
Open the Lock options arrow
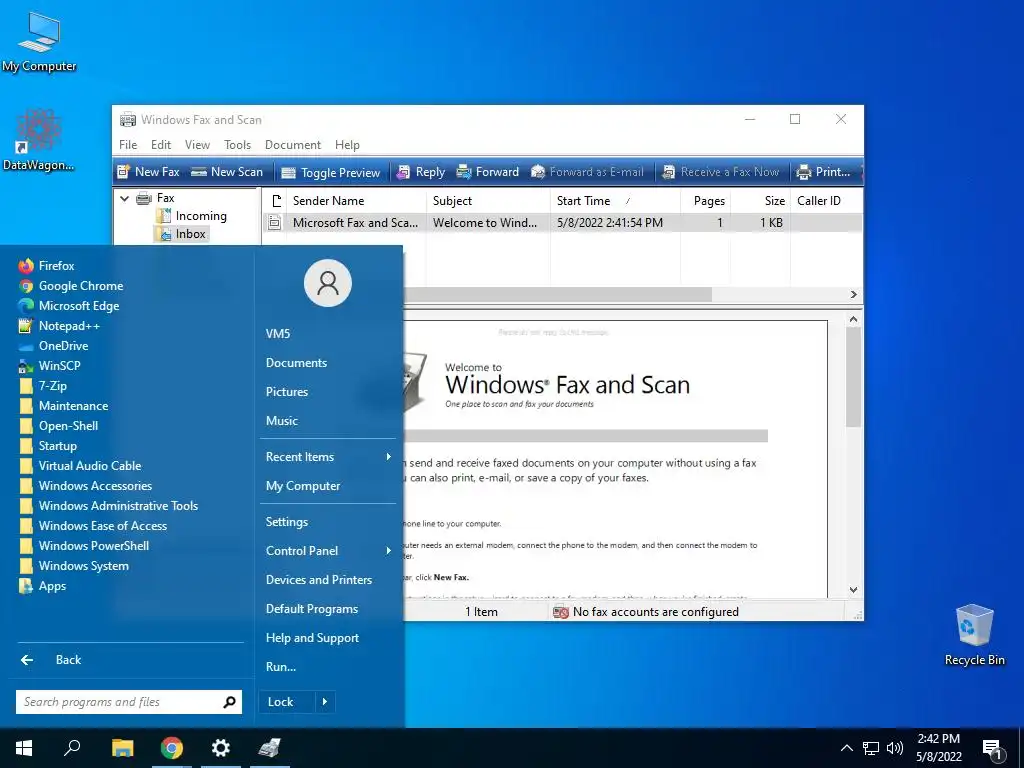(325, 702)
